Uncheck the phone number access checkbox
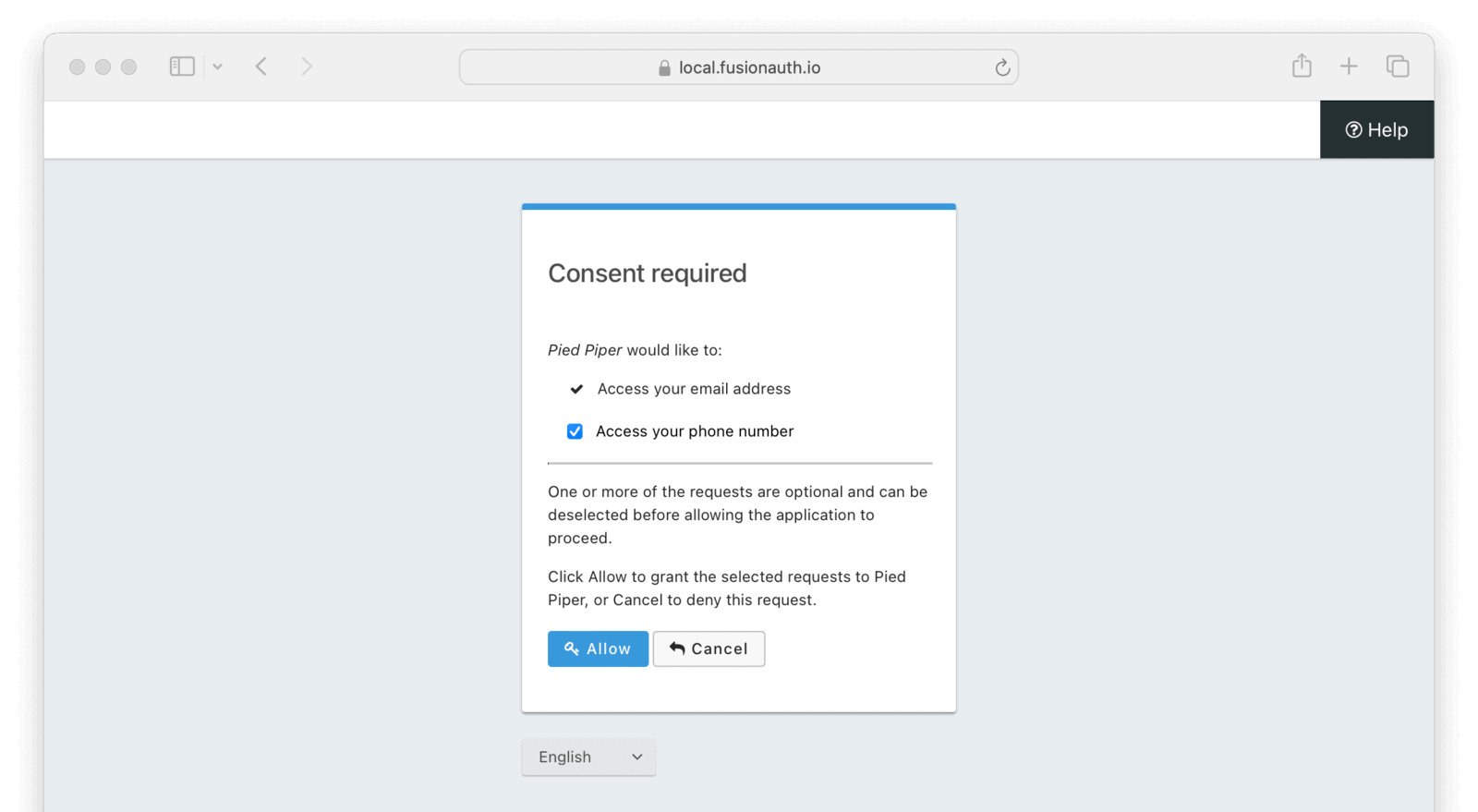 [575, 431]
